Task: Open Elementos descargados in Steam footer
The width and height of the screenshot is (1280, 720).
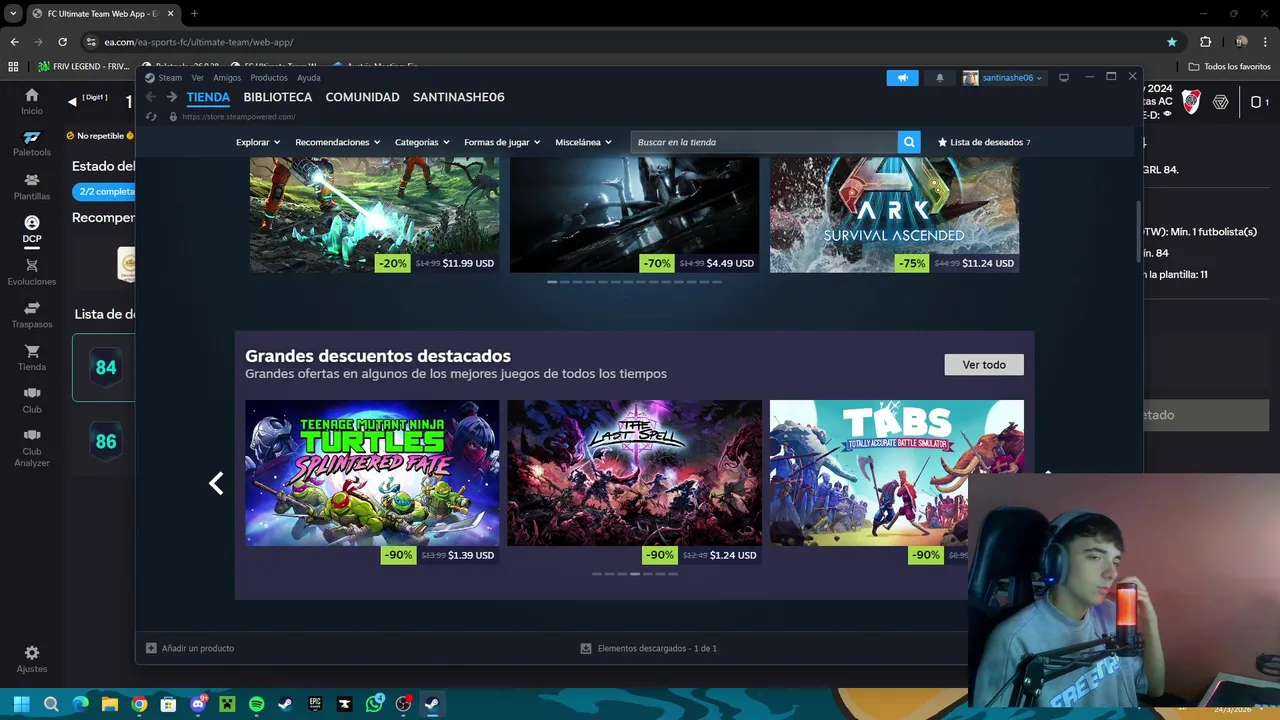Action: pyautogui.click(x=657, y=648)
